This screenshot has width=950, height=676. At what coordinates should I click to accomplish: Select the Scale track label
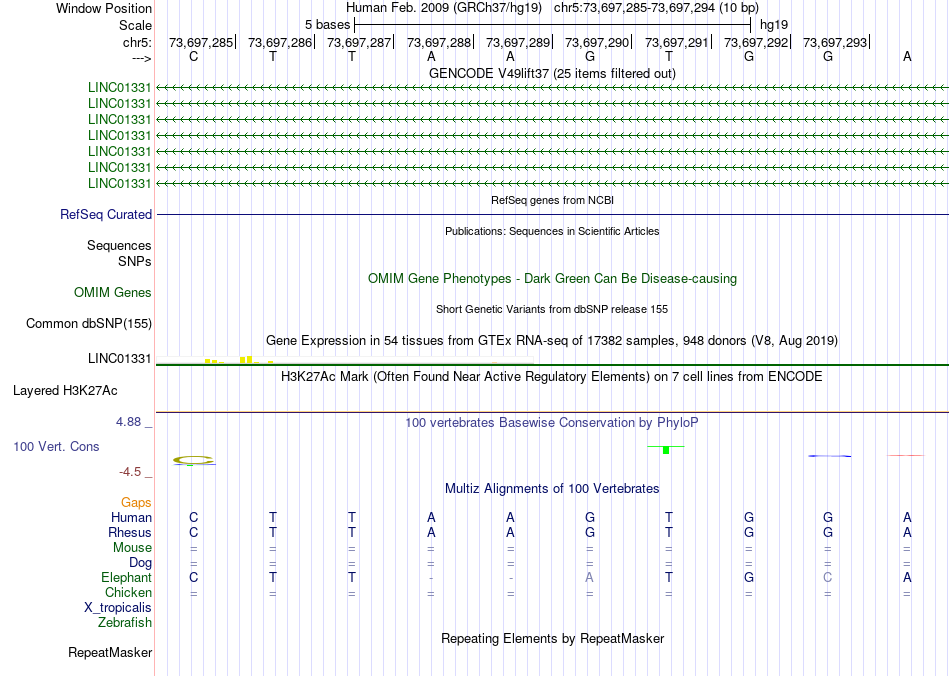(x=135, y=25)
